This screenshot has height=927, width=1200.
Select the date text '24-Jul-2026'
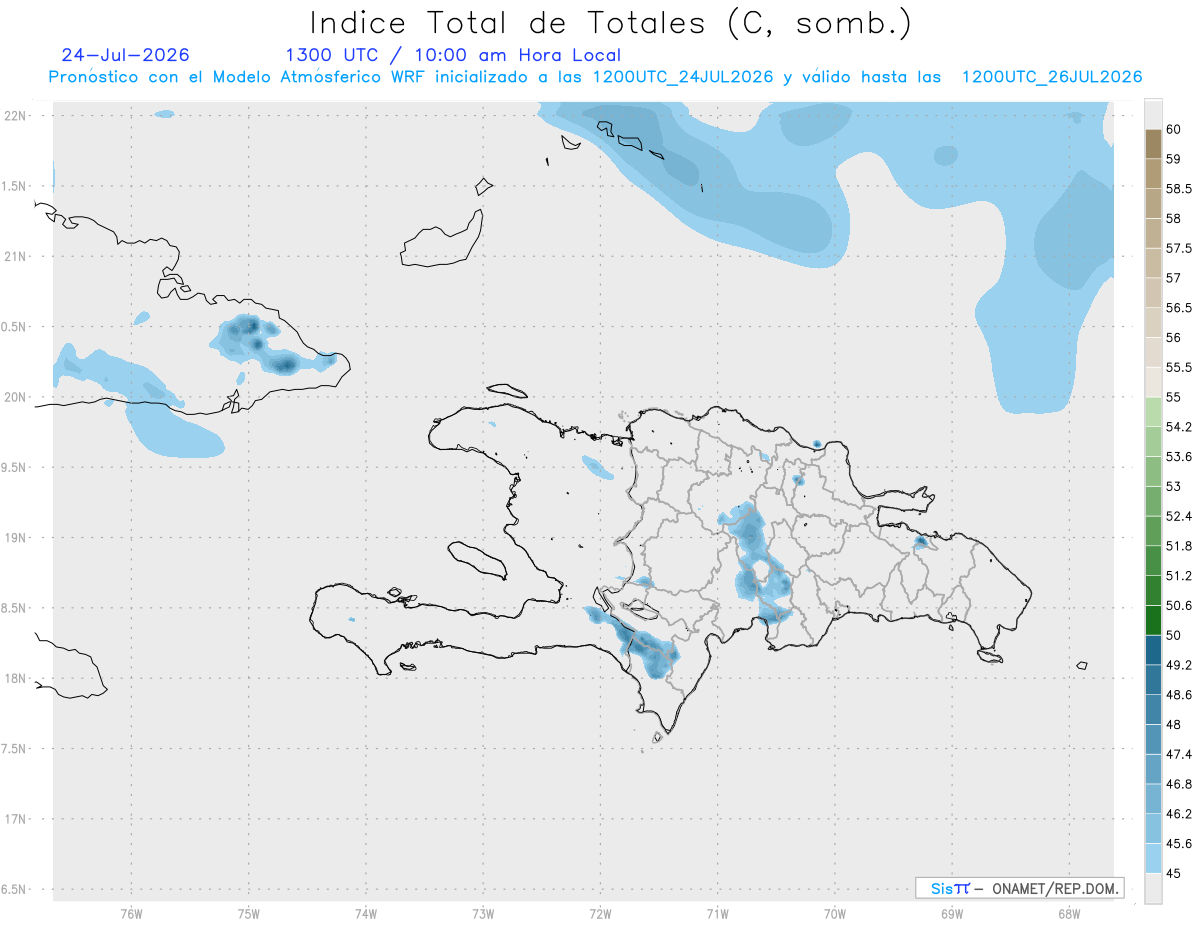click(125, 55)
